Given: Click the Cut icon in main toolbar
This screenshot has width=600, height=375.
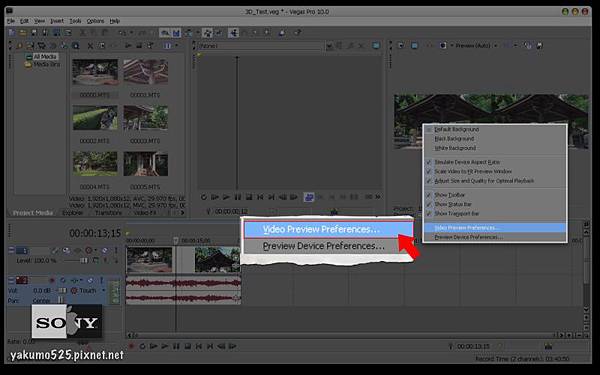Looking at the screenshot, I should tap(83, 33).
